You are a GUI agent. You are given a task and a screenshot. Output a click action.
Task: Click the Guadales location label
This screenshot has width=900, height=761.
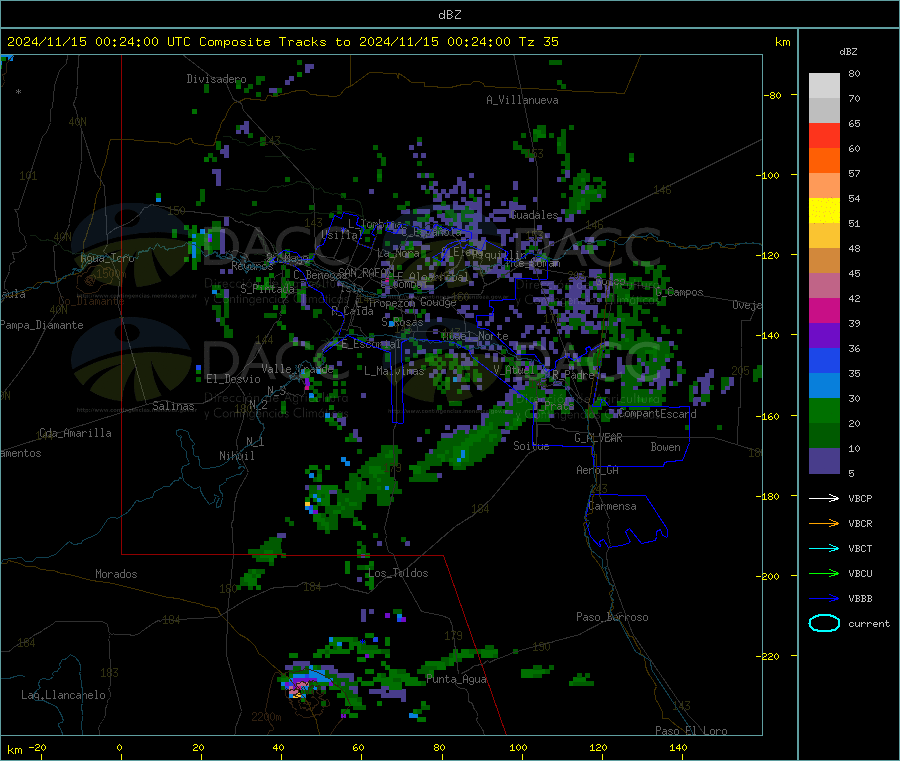(x=534, y=215)
